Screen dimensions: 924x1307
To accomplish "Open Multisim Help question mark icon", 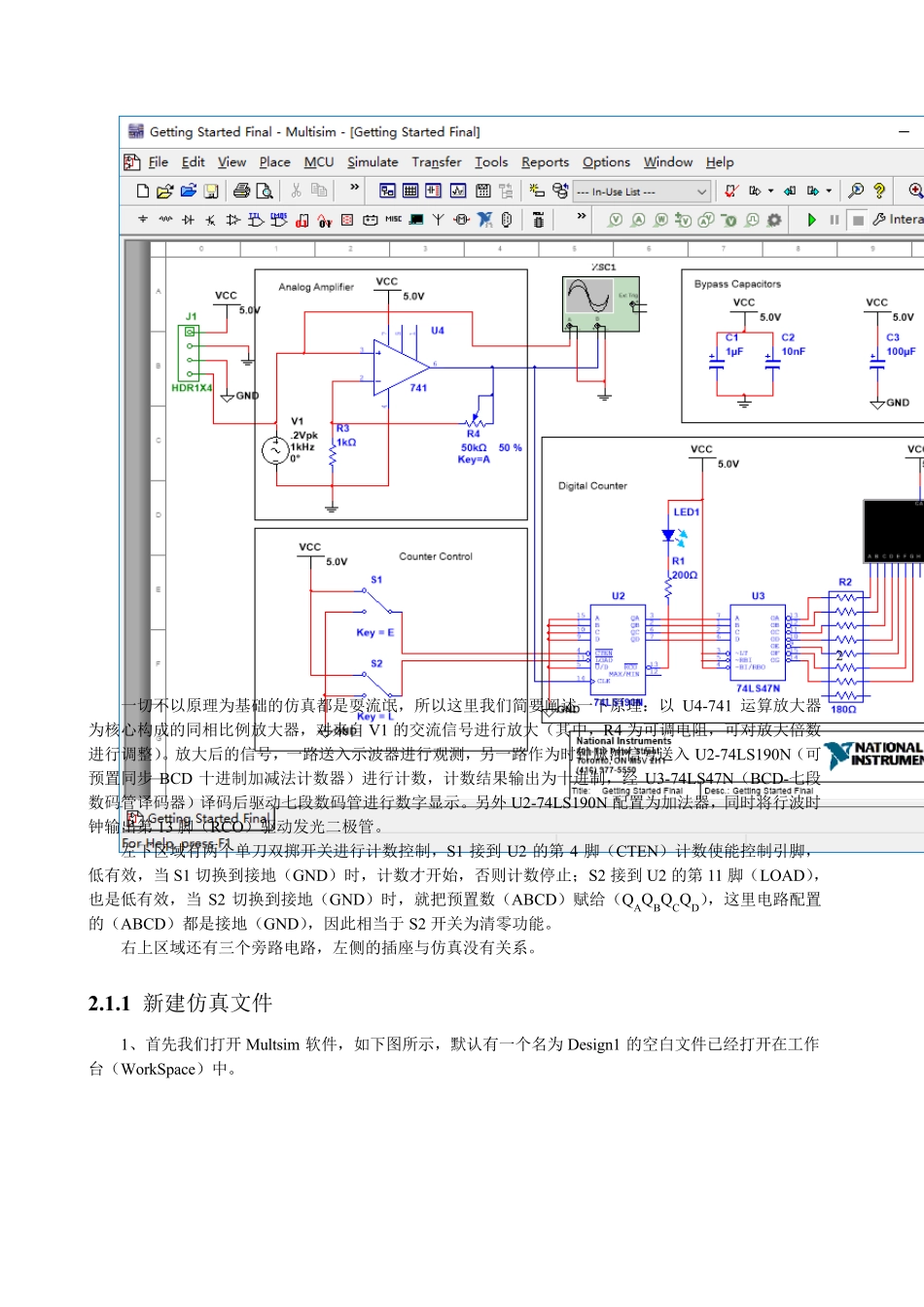I will tap(879, 192).
